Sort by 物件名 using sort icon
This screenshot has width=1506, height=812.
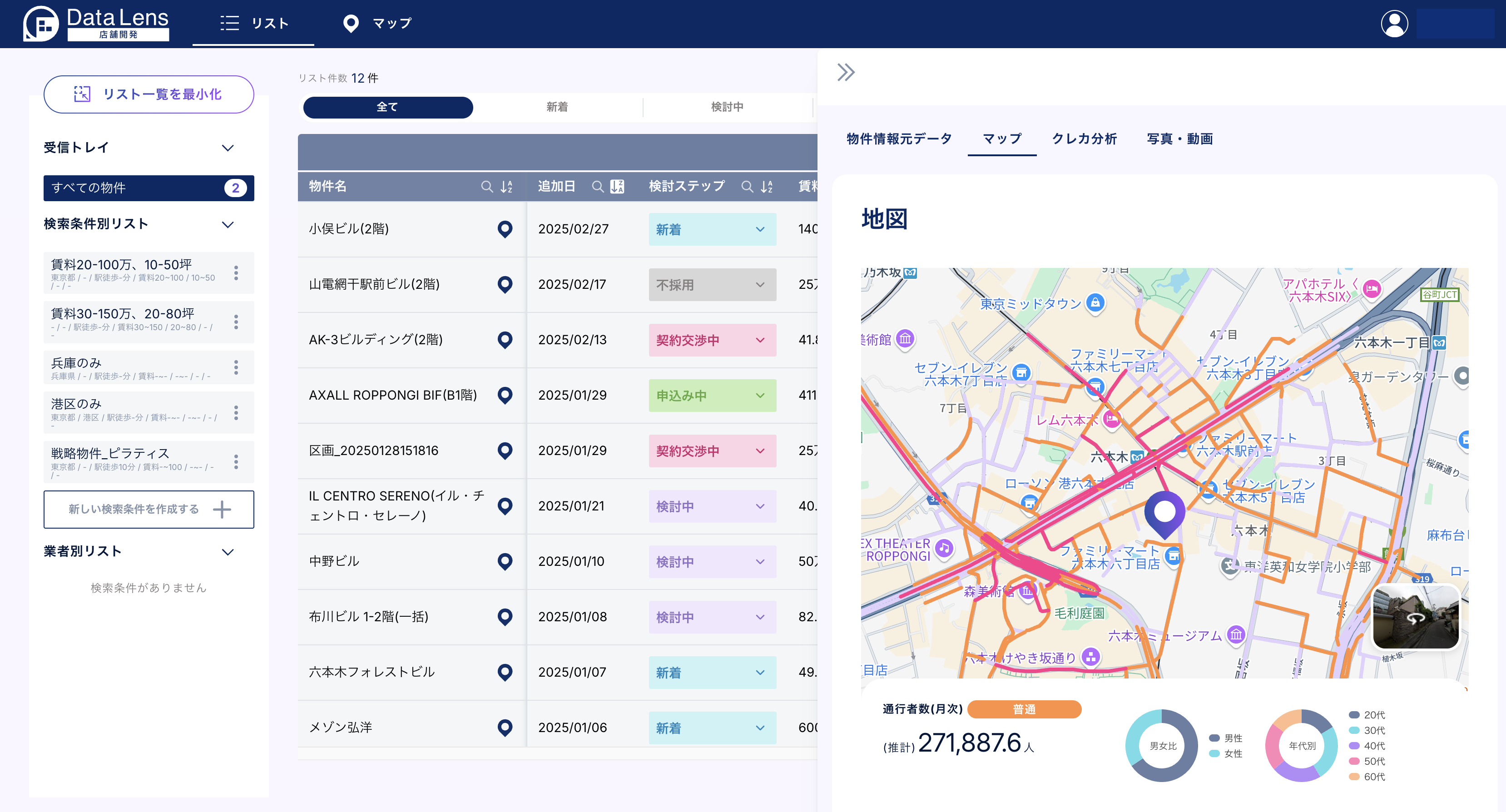(506, 187)
